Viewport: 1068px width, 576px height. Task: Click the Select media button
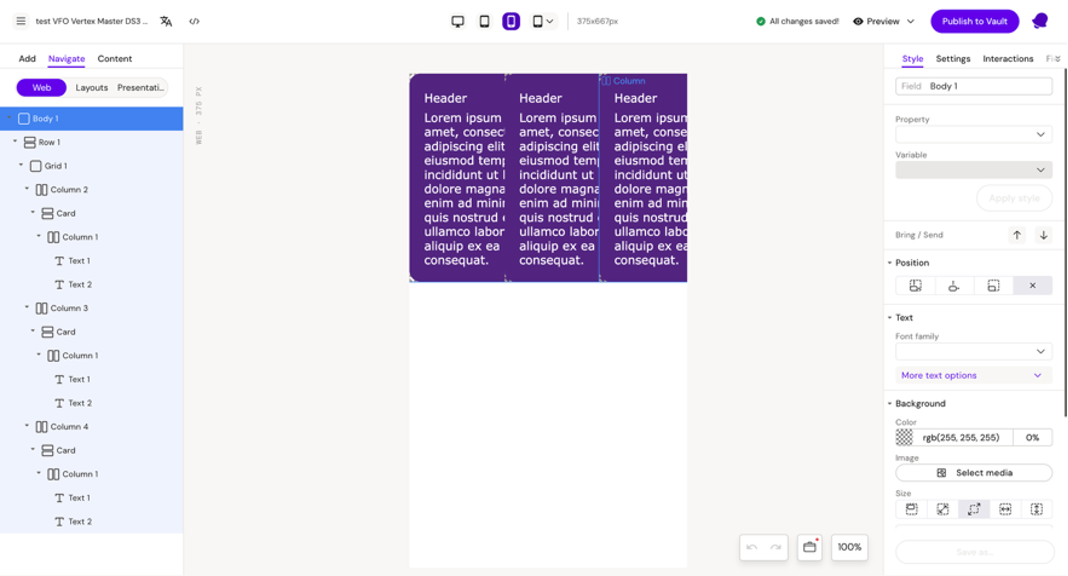coord(973,473)
